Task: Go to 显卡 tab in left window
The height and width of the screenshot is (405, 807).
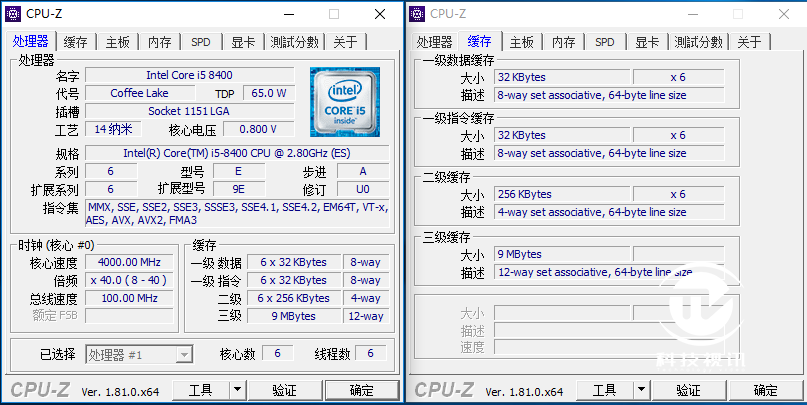Action: pos(243,42)
